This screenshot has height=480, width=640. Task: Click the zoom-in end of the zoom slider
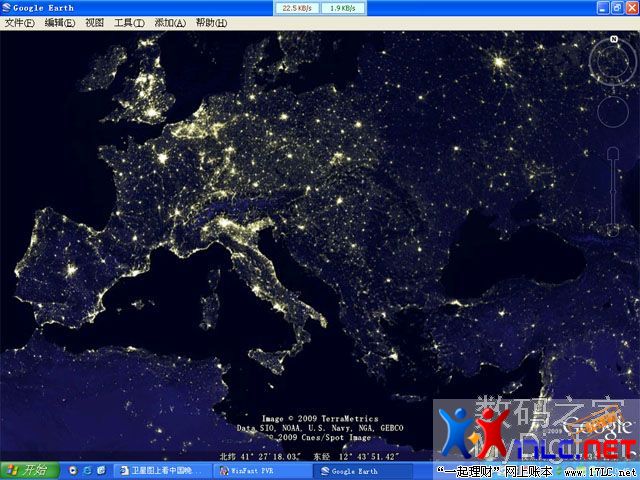coord(613,153)
